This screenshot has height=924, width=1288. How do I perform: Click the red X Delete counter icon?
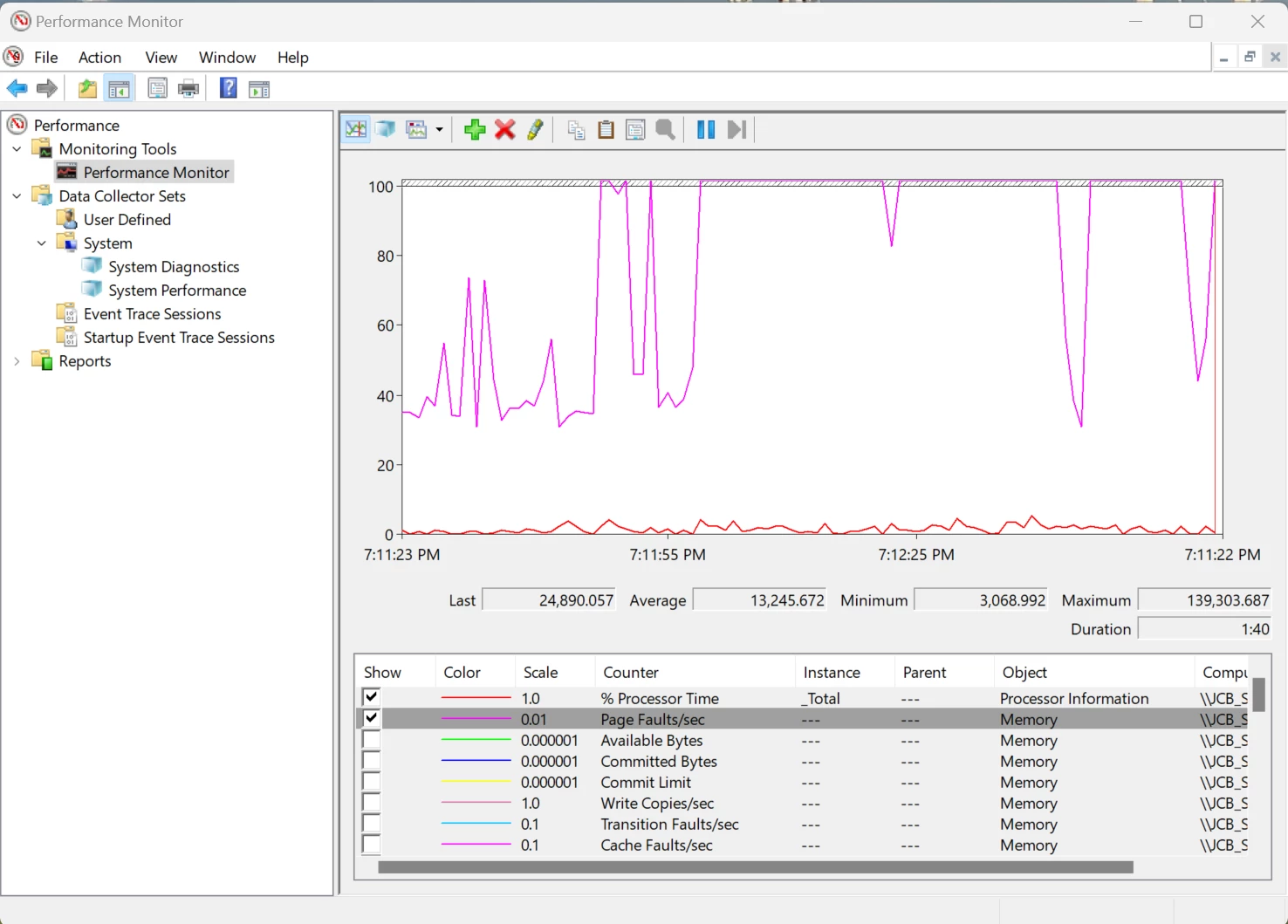[x=504, y=130]
